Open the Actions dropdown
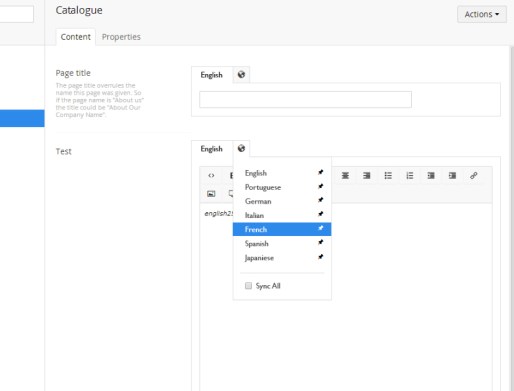The height and width of the screenshot is (391, 514). (x=482, y=14)
